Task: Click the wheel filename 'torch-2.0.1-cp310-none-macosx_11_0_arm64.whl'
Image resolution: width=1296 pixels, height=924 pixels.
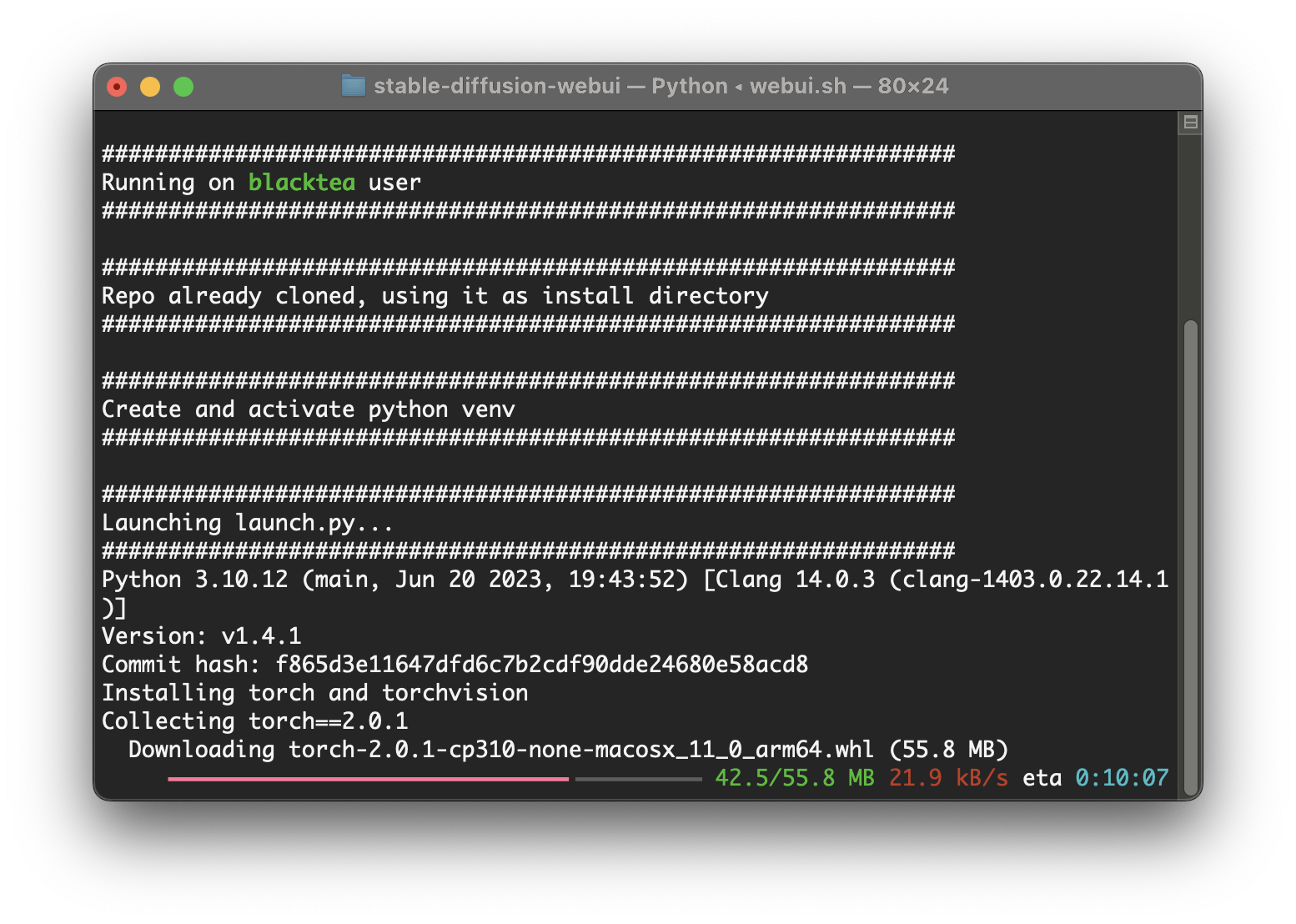Action: click(x=581, y=750)
